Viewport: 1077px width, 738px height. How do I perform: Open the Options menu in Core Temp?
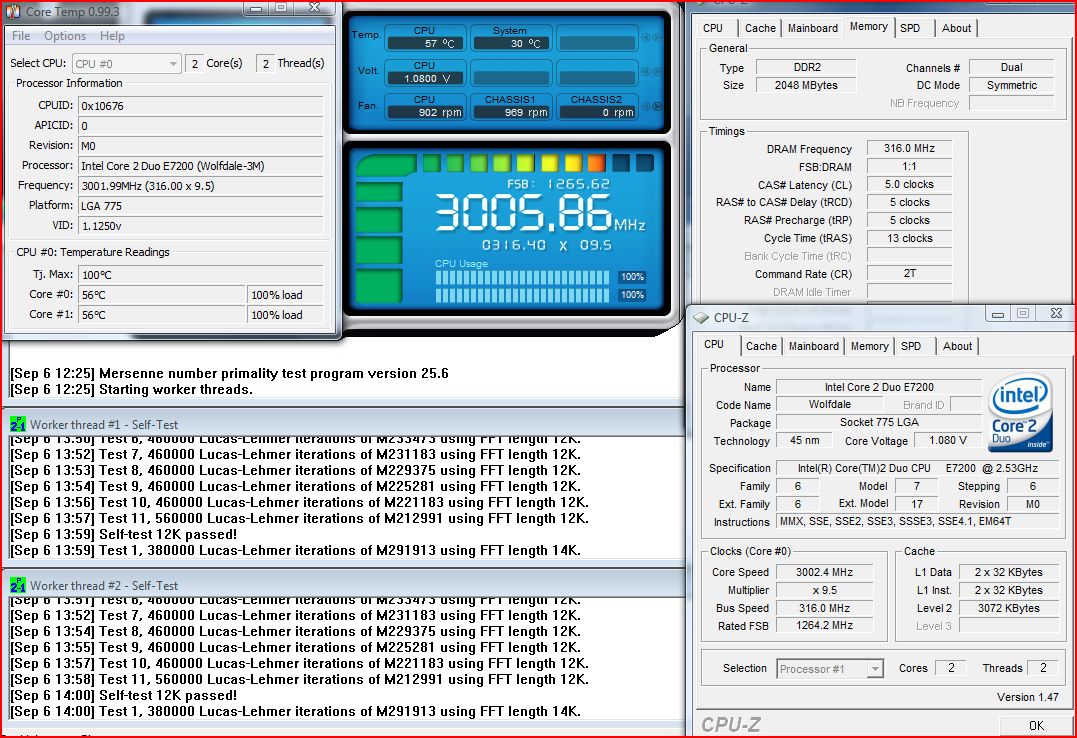click(65, 36)
